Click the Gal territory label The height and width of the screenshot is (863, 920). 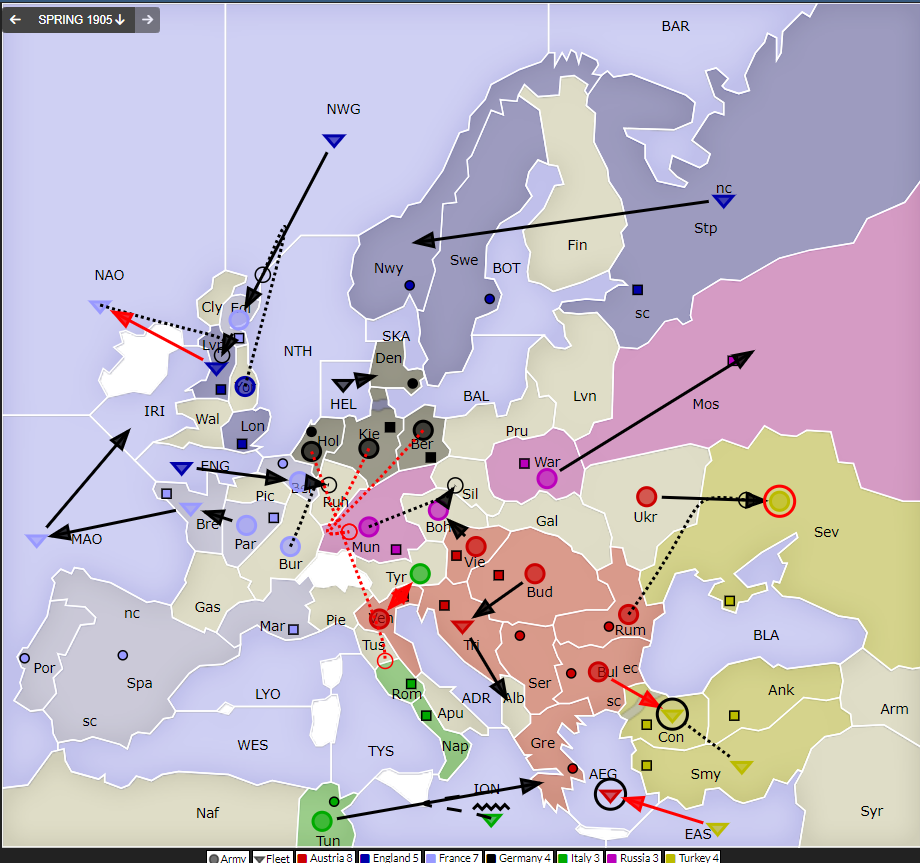(x=547, y=520)
